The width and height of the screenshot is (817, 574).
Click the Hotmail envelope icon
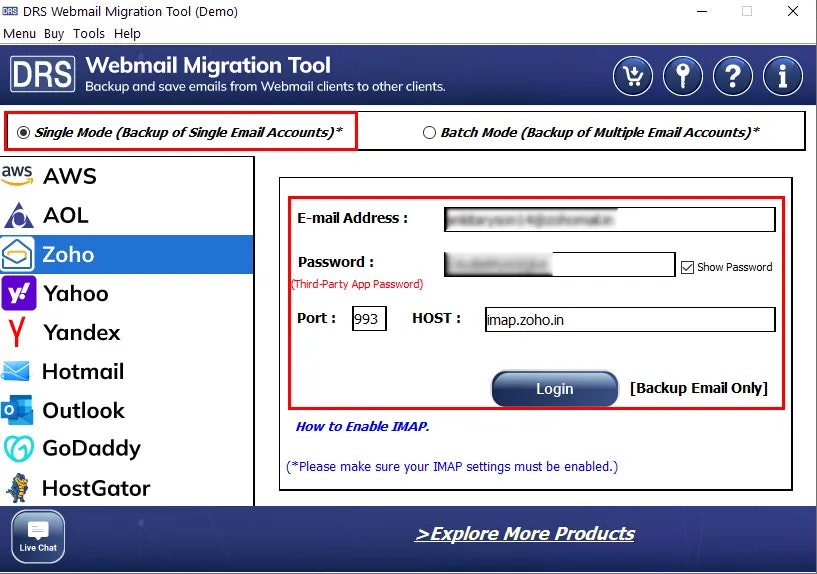(16, 371)
